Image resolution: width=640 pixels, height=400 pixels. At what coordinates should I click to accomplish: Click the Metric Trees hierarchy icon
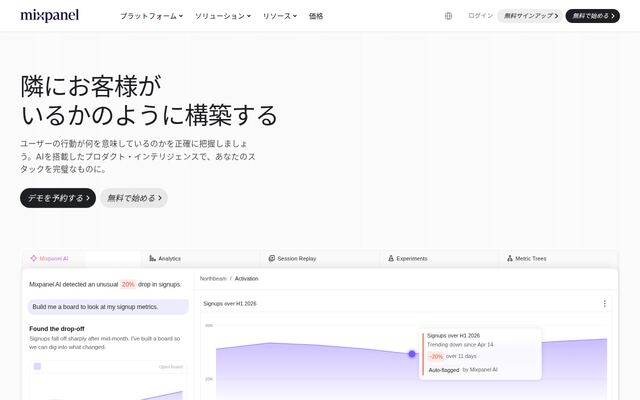[510, 258]
